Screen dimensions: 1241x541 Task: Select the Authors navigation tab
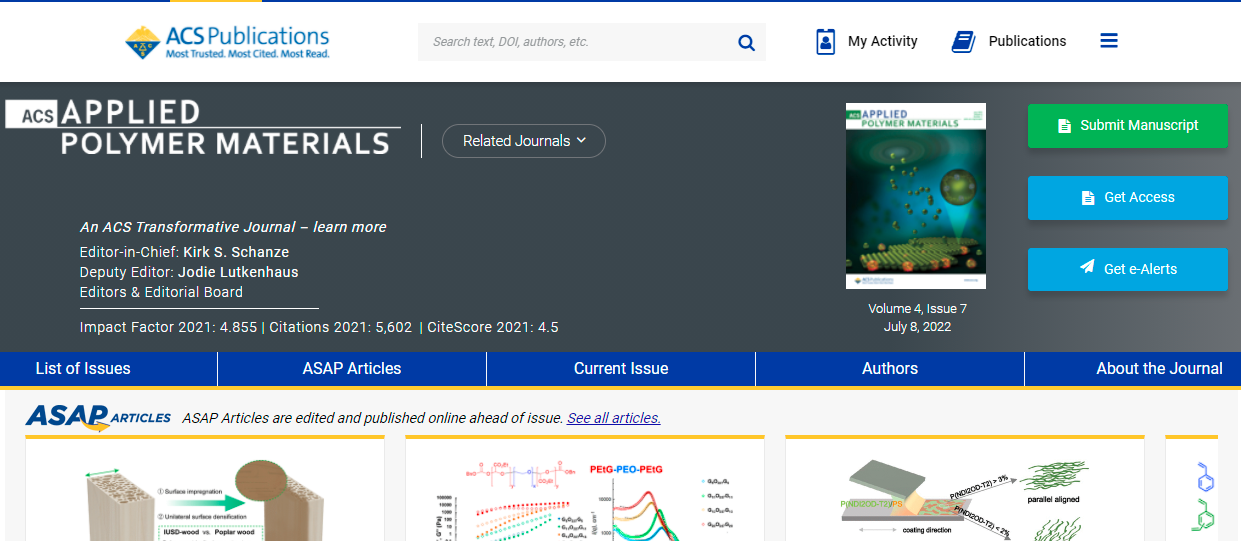890,369
